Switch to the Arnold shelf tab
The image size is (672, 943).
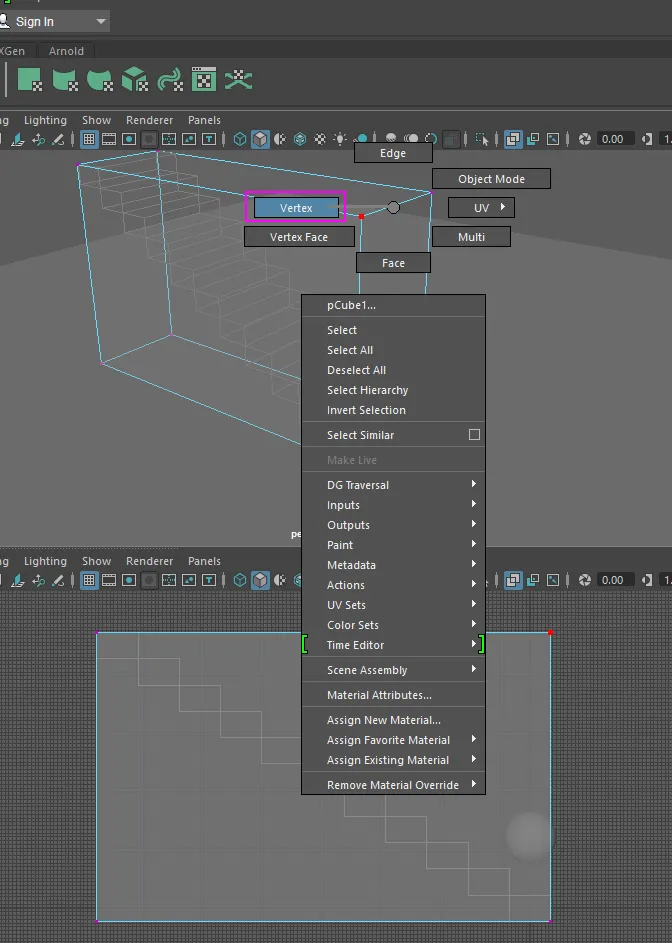pos(66,51)
